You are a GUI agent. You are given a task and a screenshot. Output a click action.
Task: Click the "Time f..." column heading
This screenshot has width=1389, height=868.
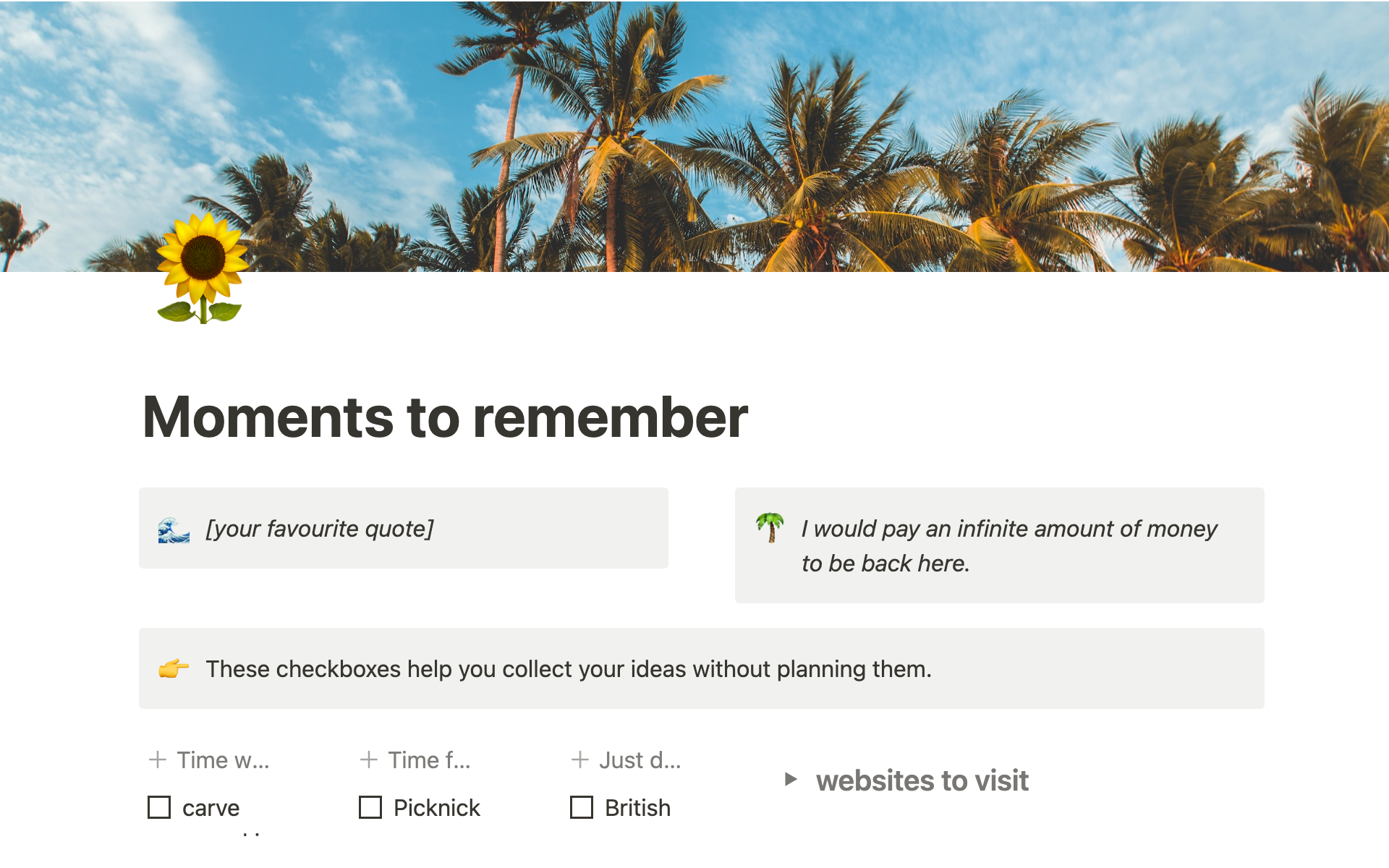(x=429, y=759)
